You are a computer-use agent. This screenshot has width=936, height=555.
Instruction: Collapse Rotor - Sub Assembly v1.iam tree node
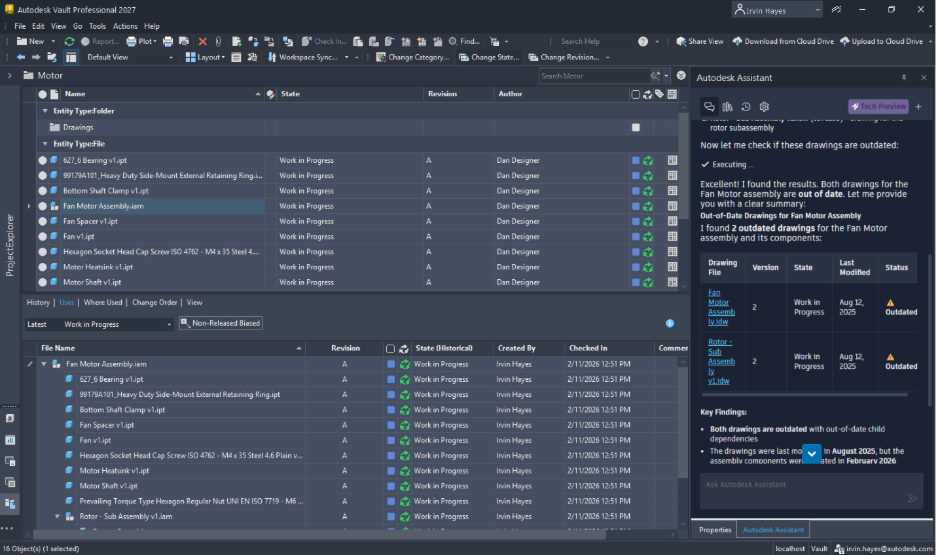[57, 517]
